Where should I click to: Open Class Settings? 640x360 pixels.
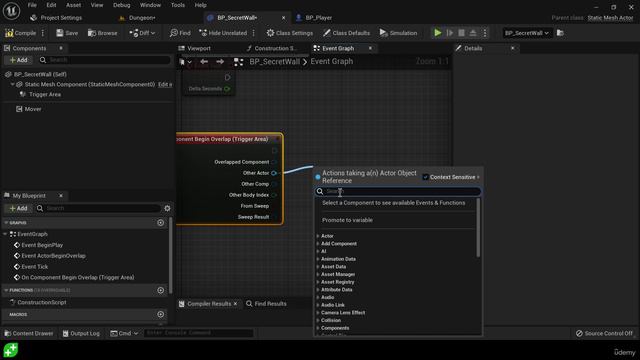coord(290,33)
